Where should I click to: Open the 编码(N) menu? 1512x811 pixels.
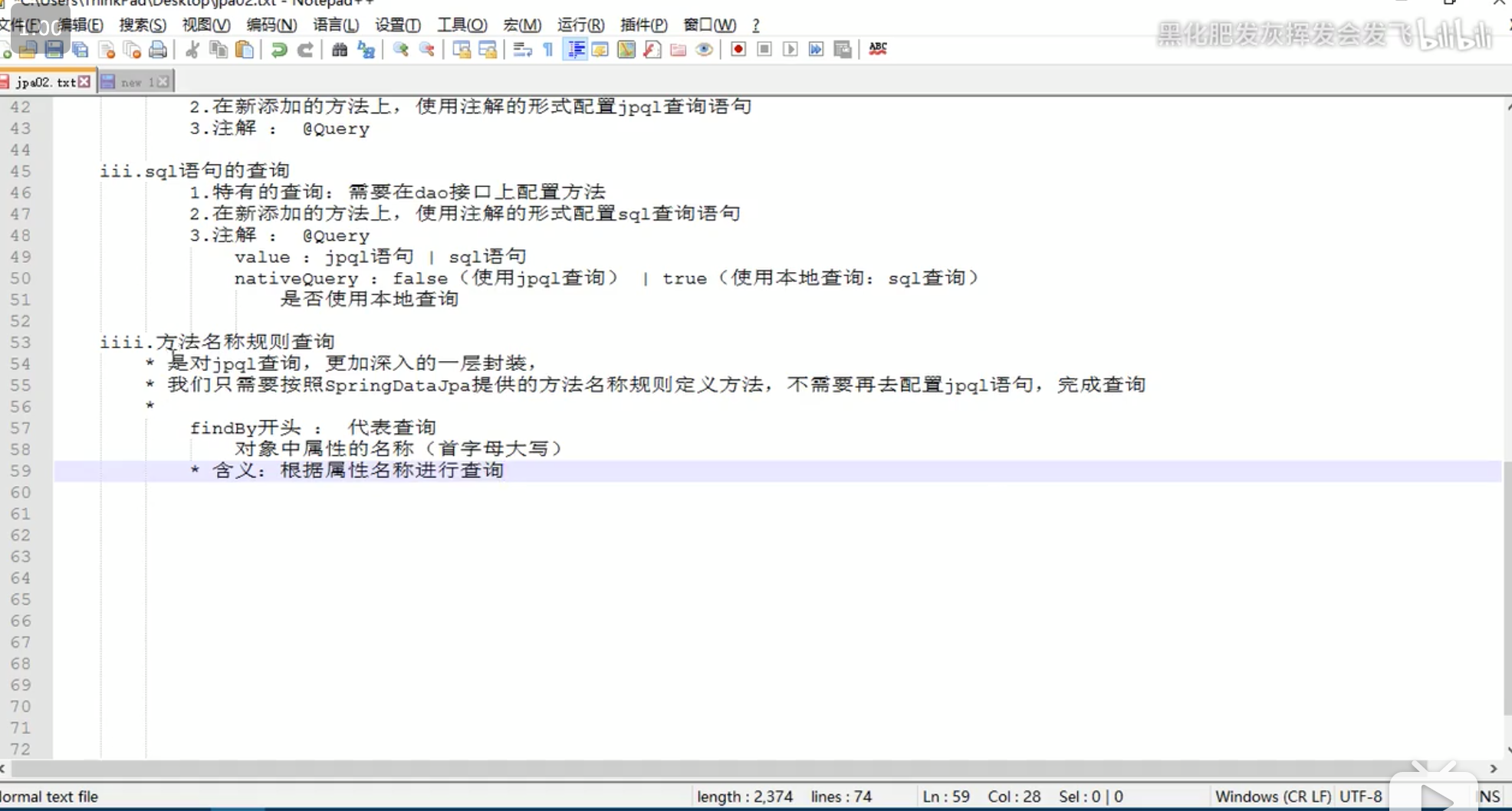point(271,25)
